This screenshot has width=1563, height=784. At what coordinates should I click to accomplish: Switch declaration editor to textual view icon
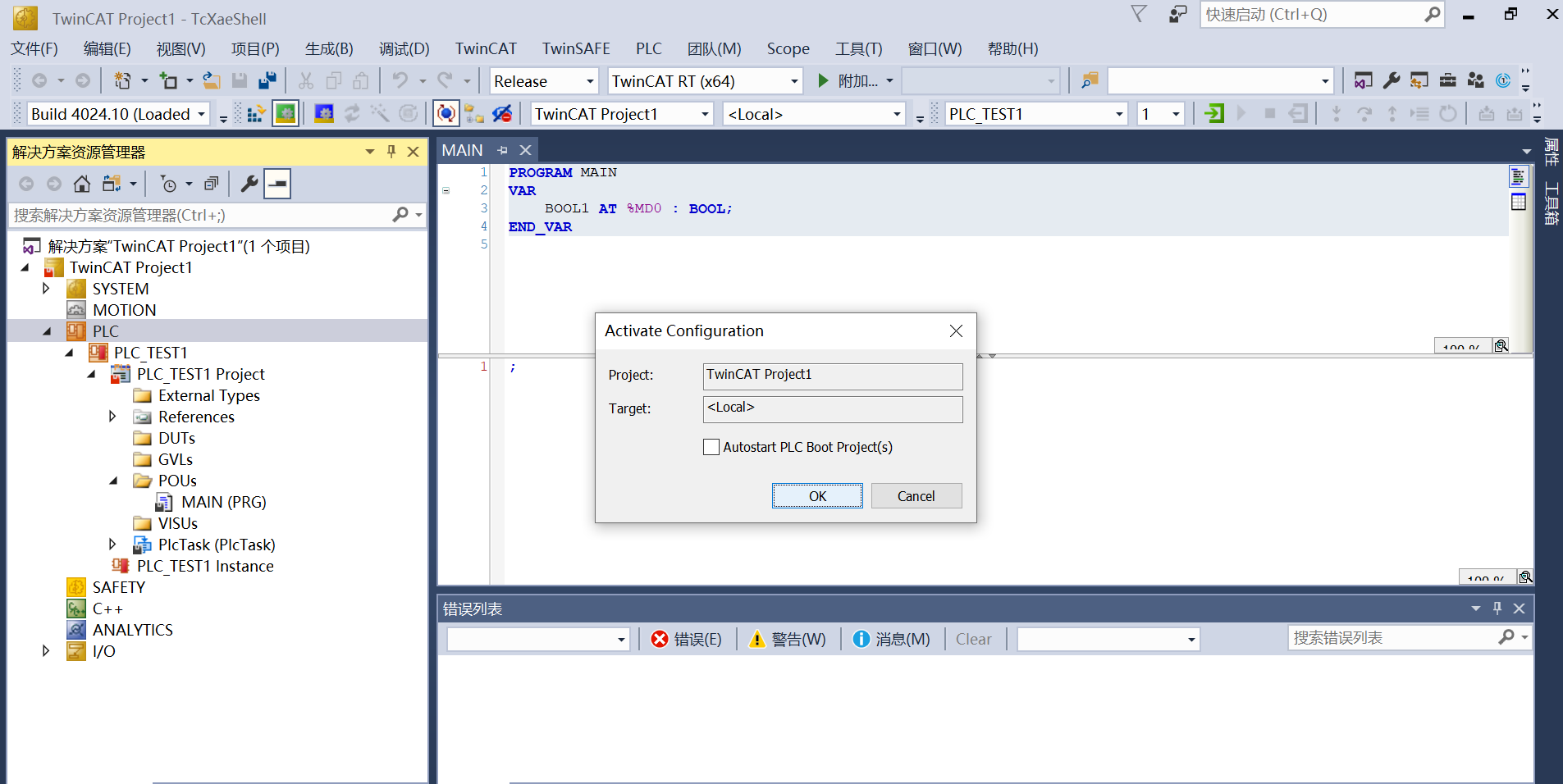[1519, 176]
